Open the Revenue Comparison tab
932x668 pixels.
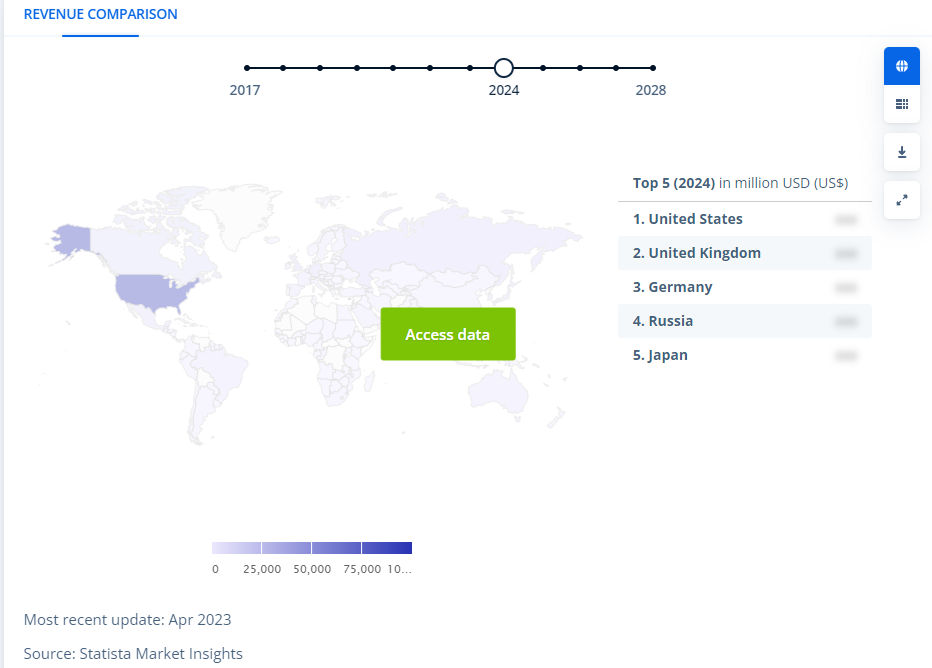[100, 15]
